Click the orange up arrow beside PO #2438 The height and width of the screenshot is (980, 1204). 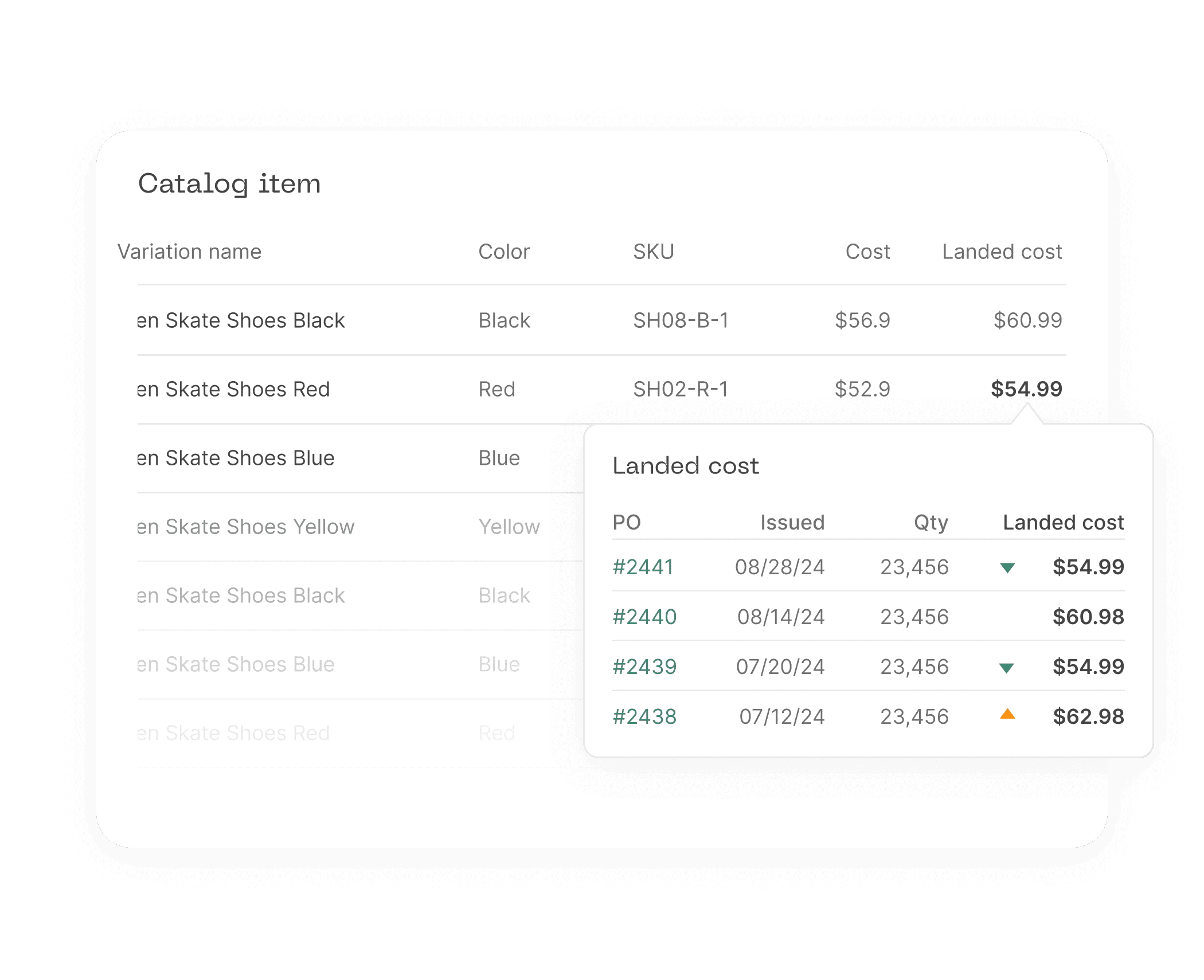tap(1007, 715)
